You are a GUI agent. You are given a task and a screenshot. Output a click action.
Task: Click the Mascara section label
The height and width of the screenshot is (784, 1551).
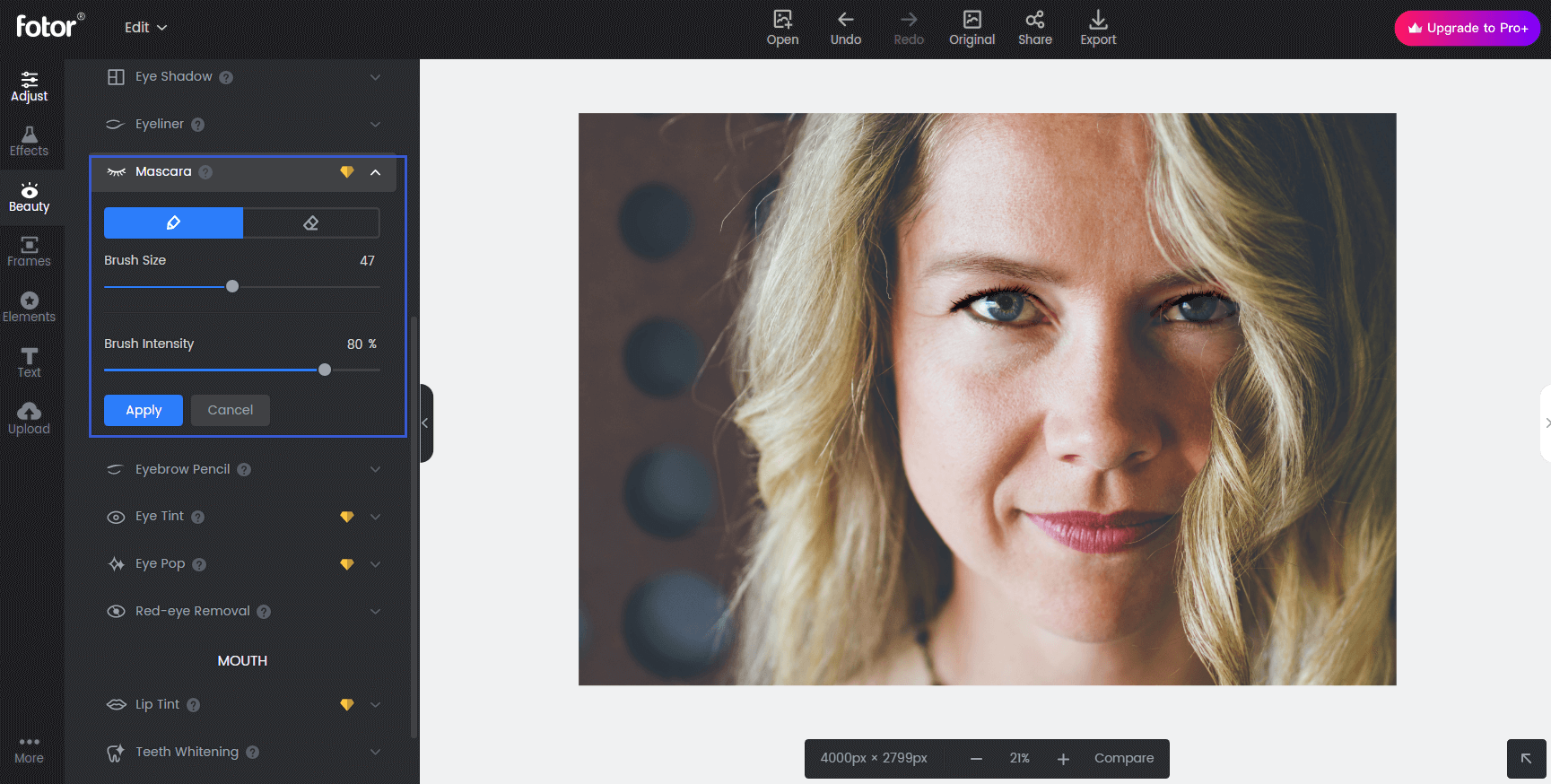[163, 171]
